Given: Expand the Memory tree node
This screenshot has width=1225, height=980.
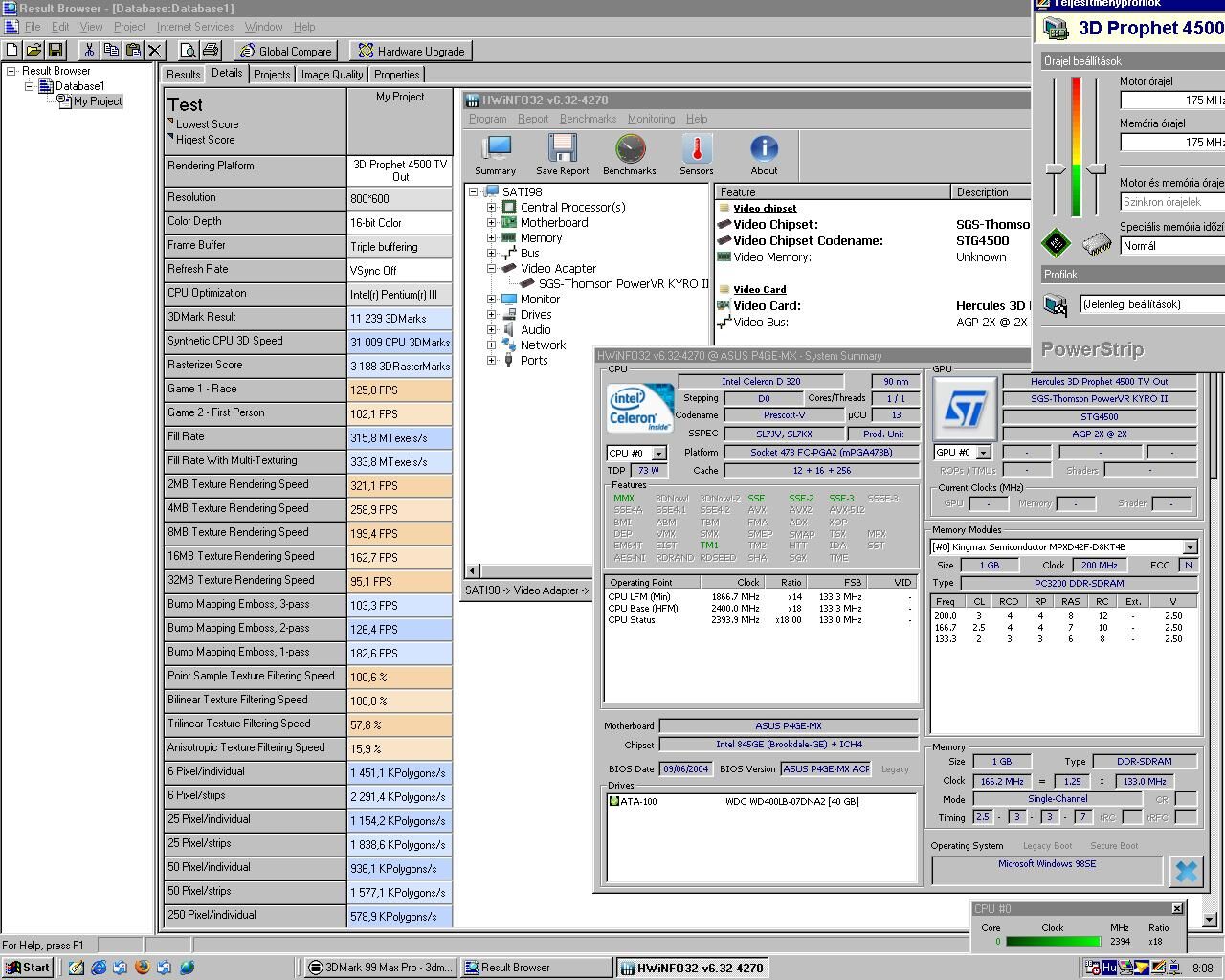Looking at the screenshot, I should (x=492, y=237).
